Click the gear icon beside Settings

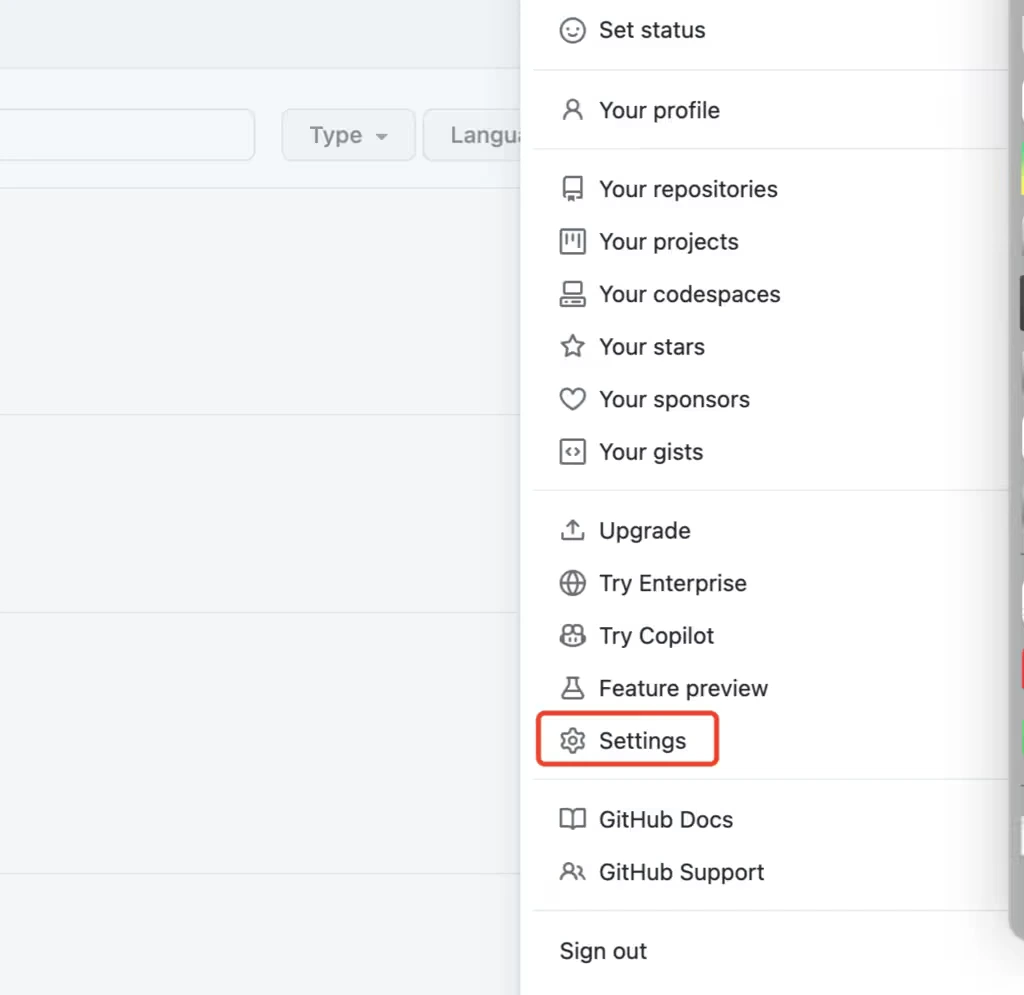click(572, 740)
